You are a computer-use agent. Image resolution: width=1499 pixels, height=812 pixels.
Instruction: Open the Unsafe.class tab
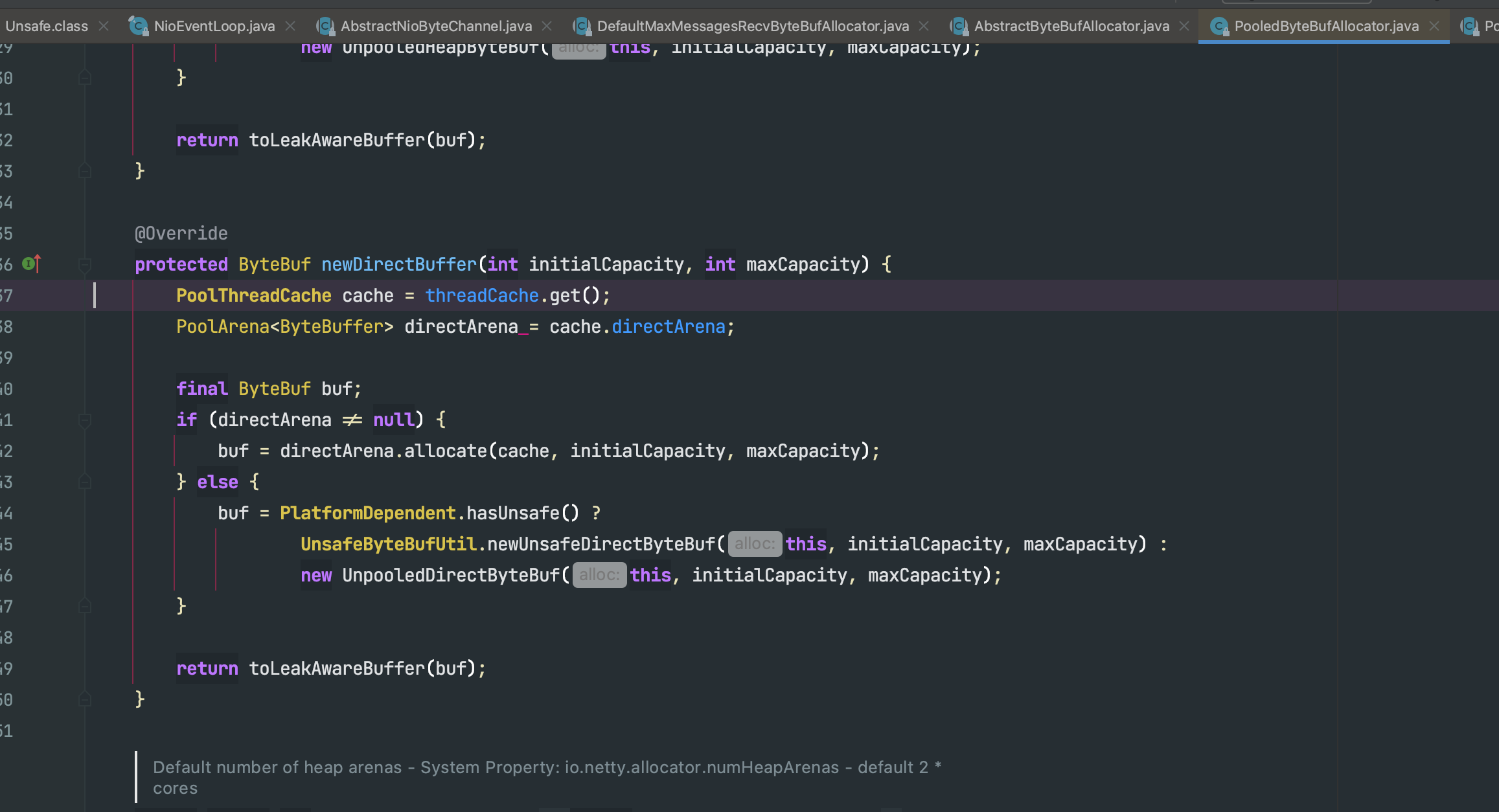[47, 26]
